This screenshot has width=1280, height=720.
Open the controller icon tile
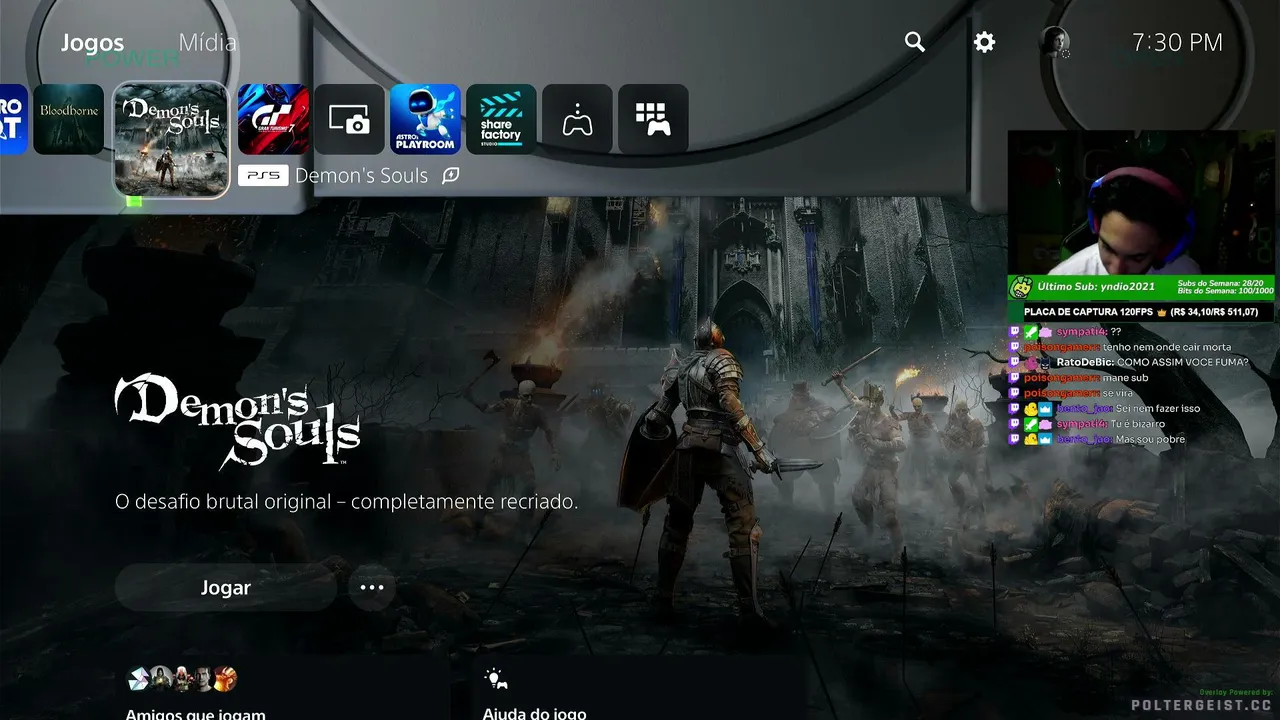pyautogui.click(x=578, y=119)
